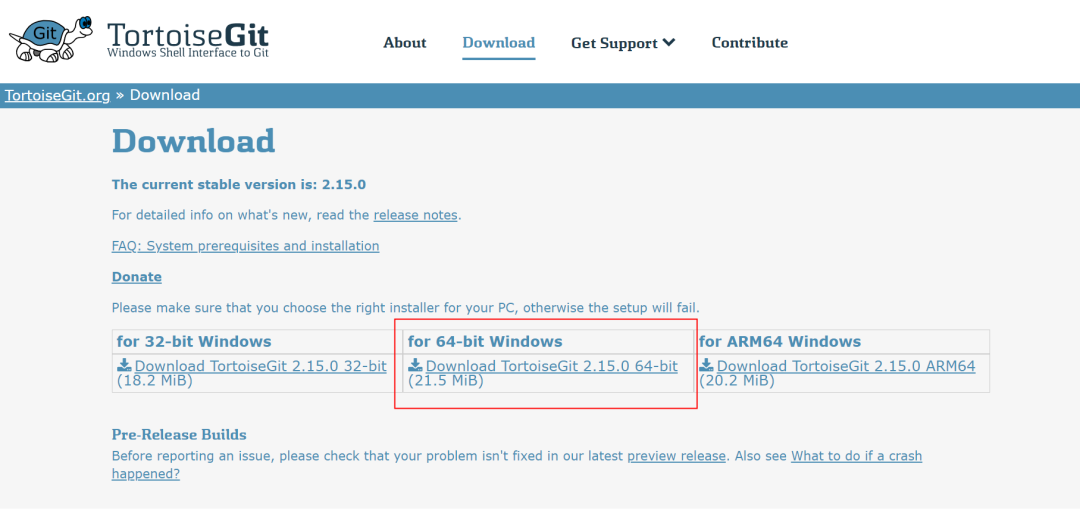This screenshot has width=1080, height=511.
Task: Click the TortoiseGit.org breadcrumb link
Action: pos(57,95)
